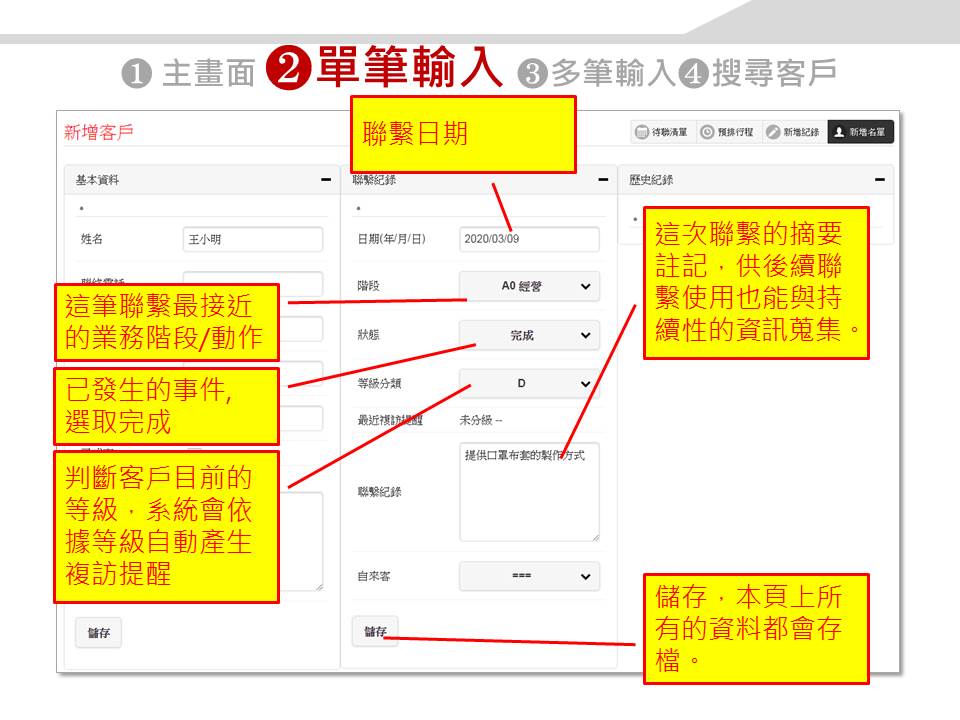960x720 pixels.
Task: Click the 基本資料 panel heading
Action: point(97,180)
